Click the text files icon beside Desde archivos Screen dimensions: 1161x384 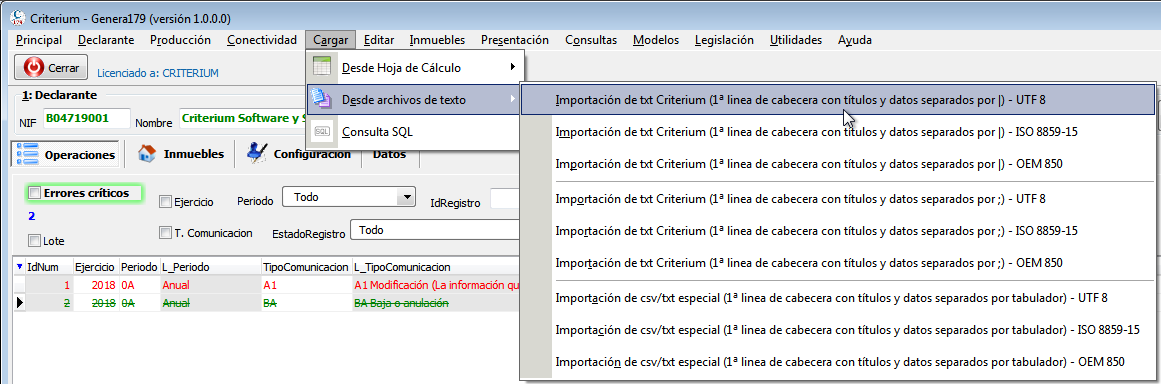[x=322, y=99]
